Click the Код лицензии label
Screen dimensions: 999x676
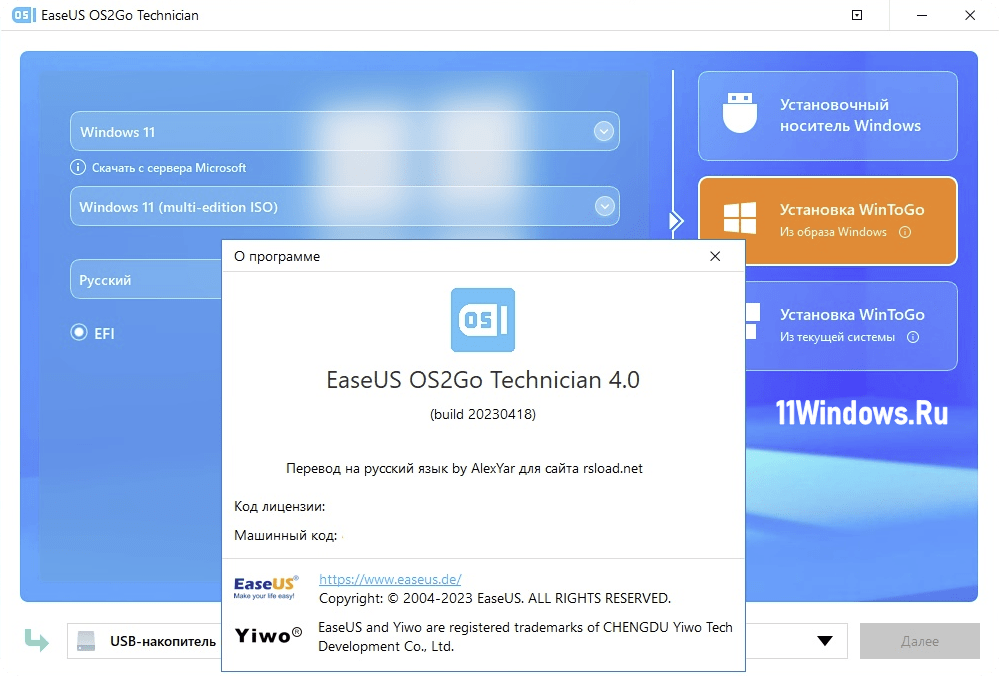click(x=279, y=507)
